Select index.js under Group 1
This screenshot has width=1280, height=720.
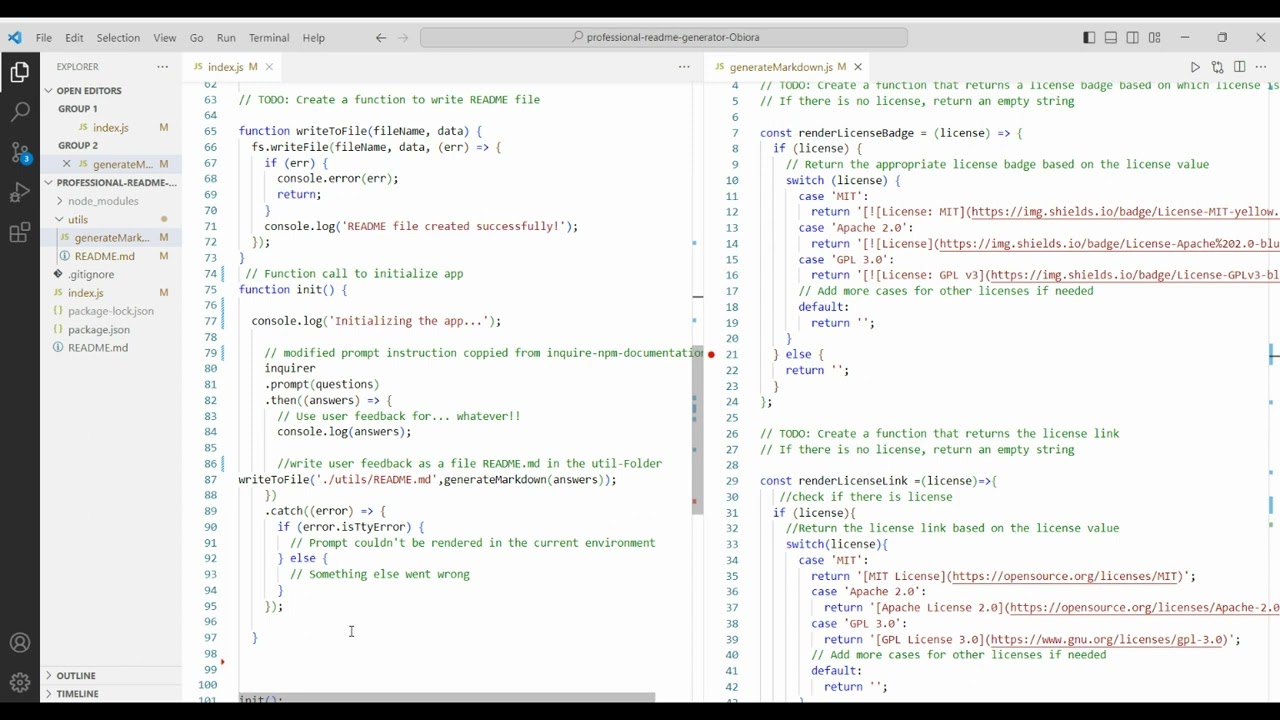(x=111, y=128)
